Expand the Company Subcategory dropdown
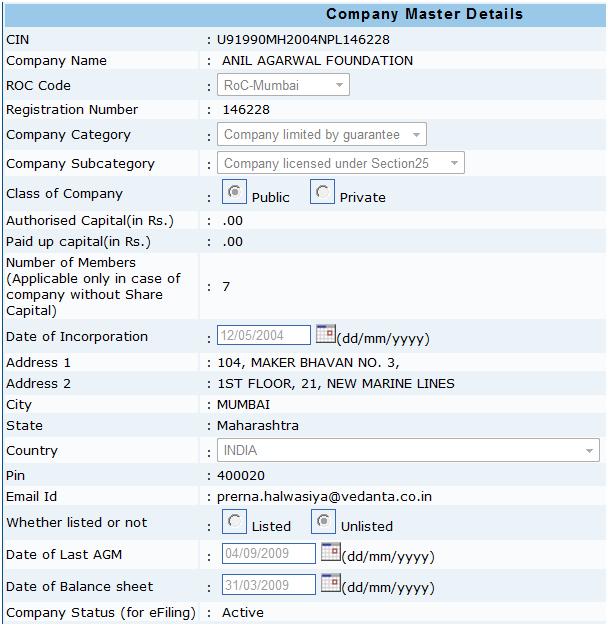 pos(341,163)
